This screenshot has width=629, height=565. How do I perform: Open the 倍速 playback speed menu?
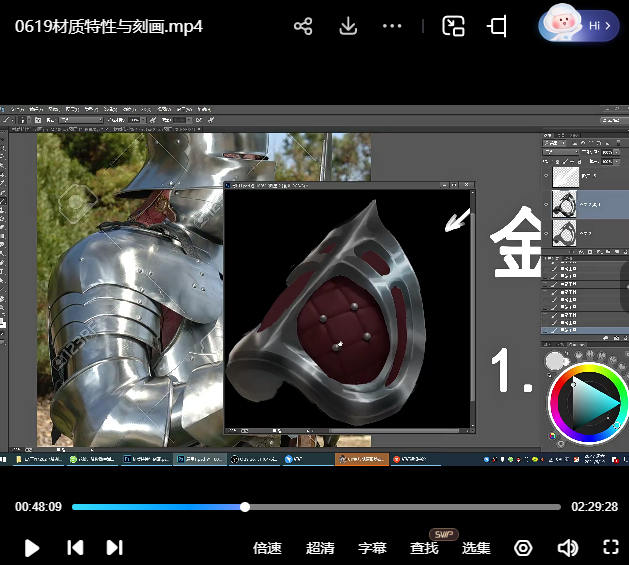pyautogui.click(x=267, y=548)
